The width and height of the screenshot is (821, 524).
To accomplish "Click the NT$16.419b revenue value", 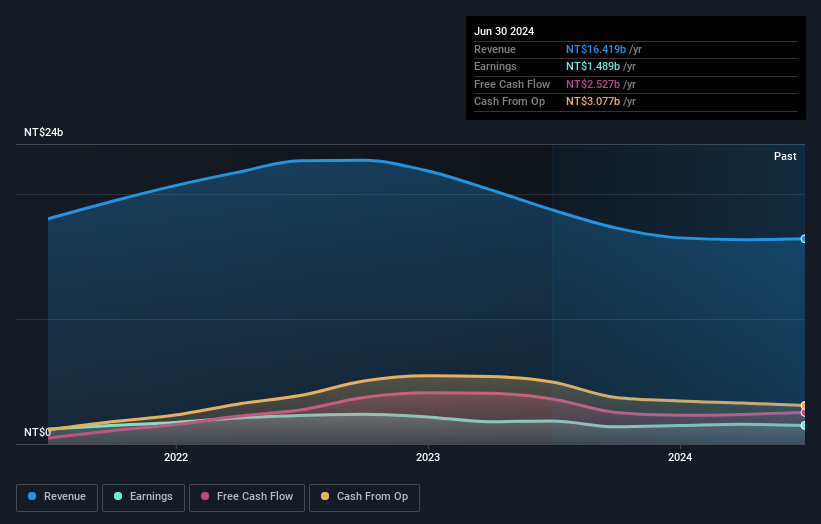I will click(596, 49).
